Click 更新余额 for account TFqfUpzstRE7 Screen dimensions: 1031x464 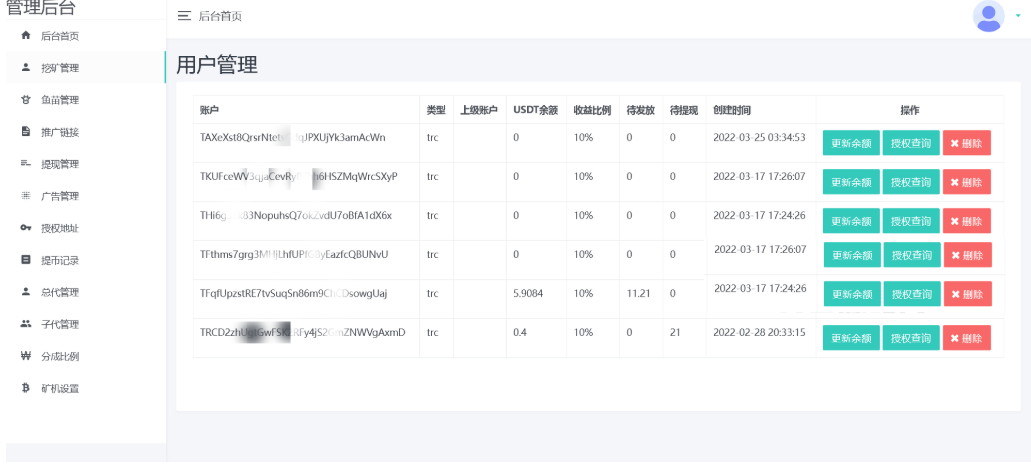tap(853, 294)
